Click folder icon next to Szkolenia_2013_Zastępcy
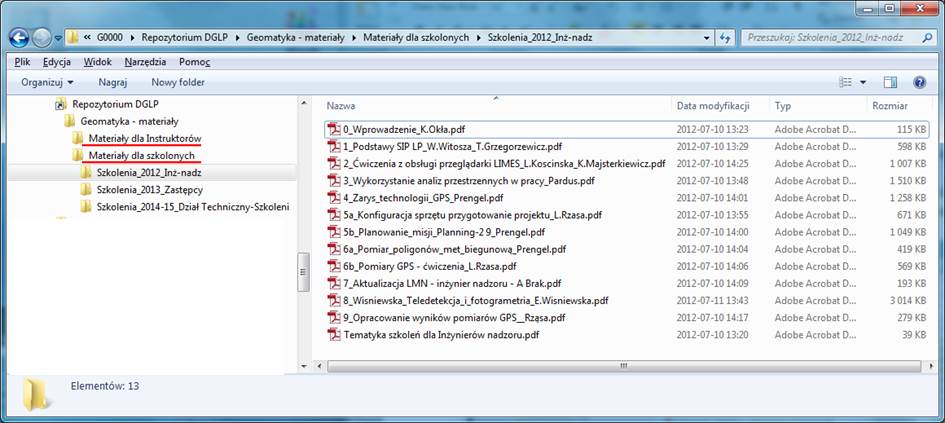 [x=87, y=190]
